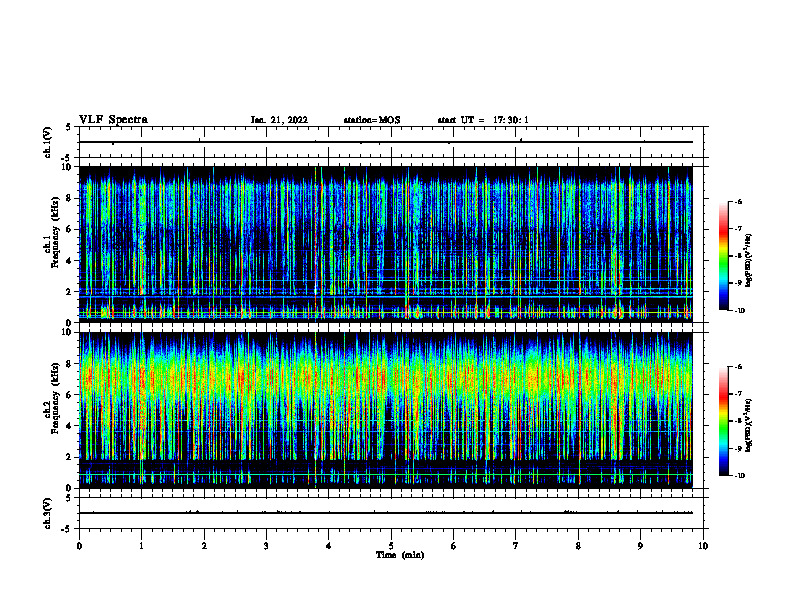The height and width of the screenshot is (612, 792).
Task: Click the "6" tick on the time axis
Action: tap(454, 546)
